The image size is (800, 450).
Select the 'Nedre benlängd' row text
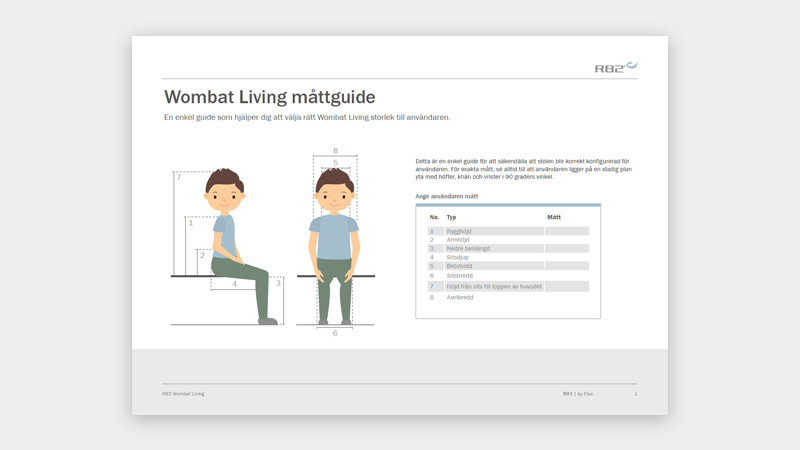tap(468, 248)
